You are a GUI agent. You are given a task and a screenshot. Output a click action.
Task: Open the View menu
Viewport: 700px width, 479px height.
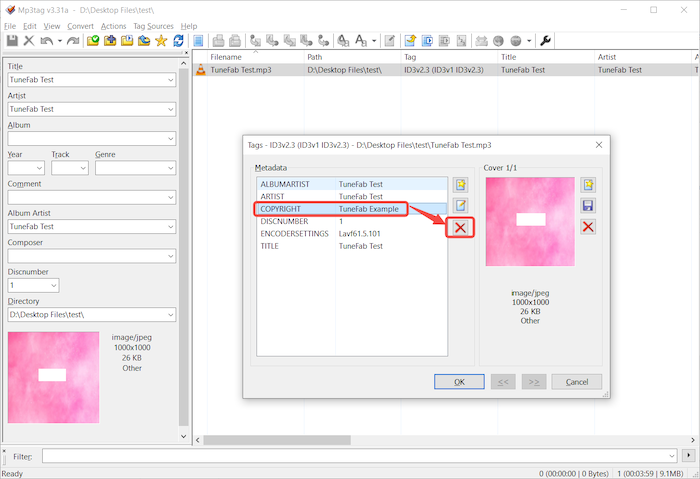click(x=52, y=26)
